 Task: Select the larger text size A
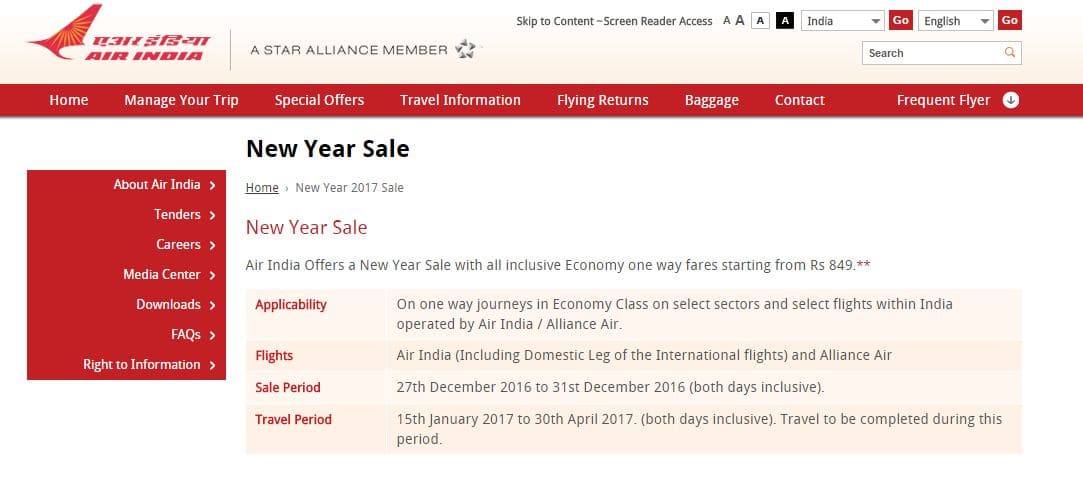tap(740, 20)
